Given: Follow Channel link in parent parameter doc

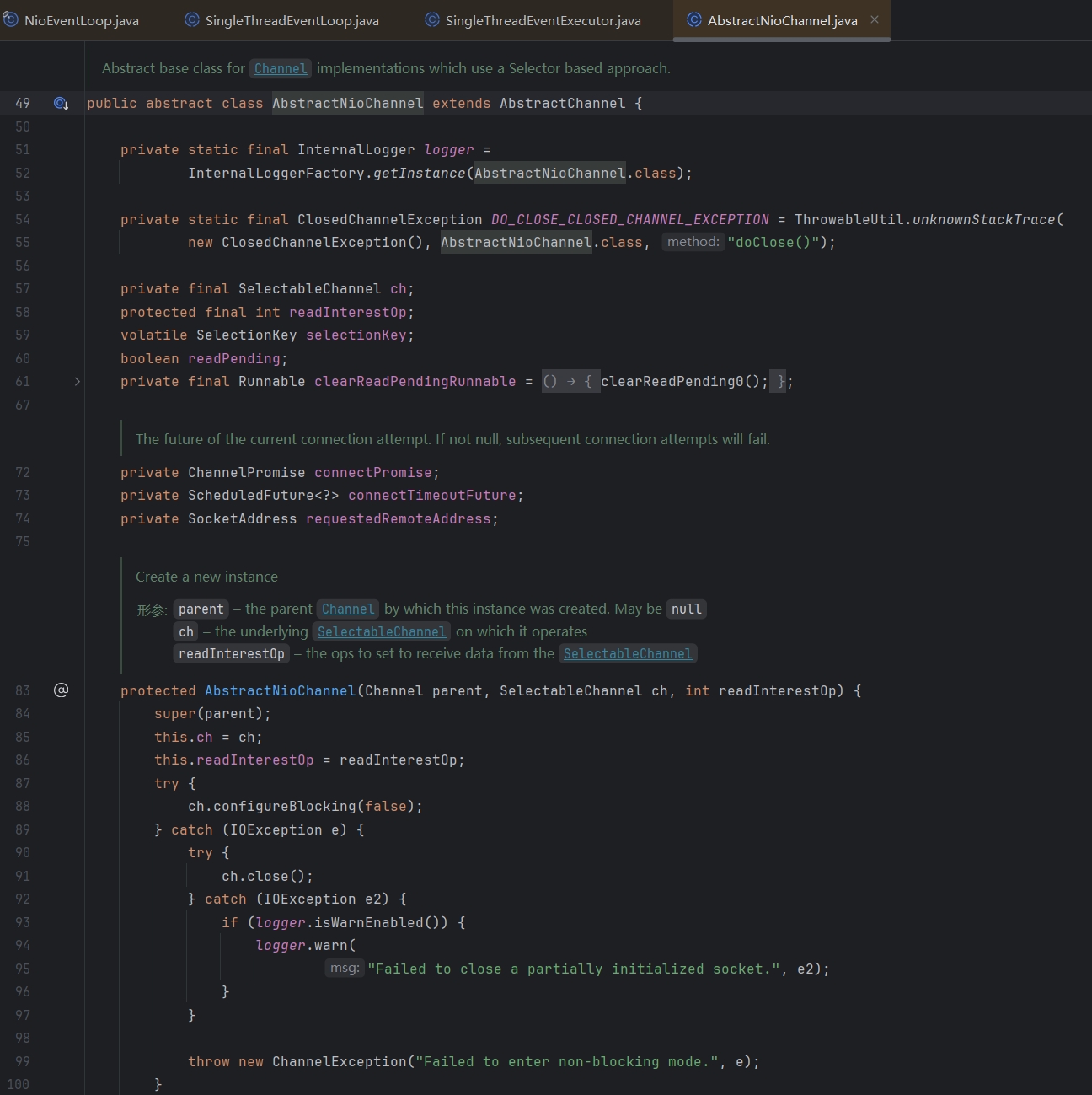Looking at the screenshot, I should pyautogui.click(x=348, y=609).
